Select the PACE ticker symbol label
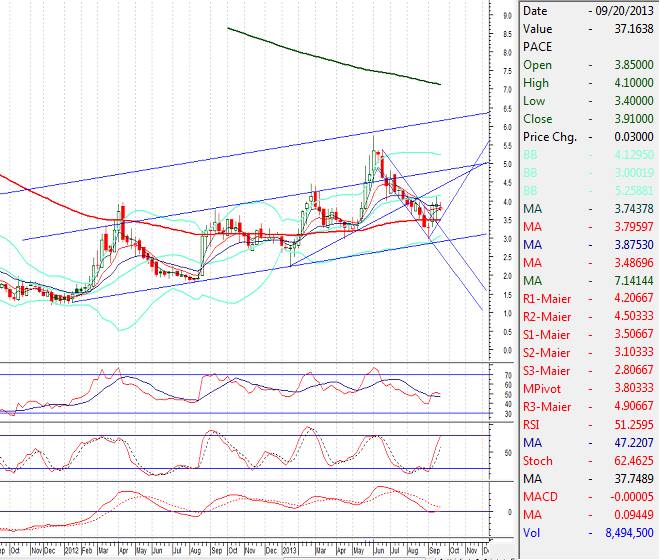Viewport: 660px width, 560px height. pos(538,47)
